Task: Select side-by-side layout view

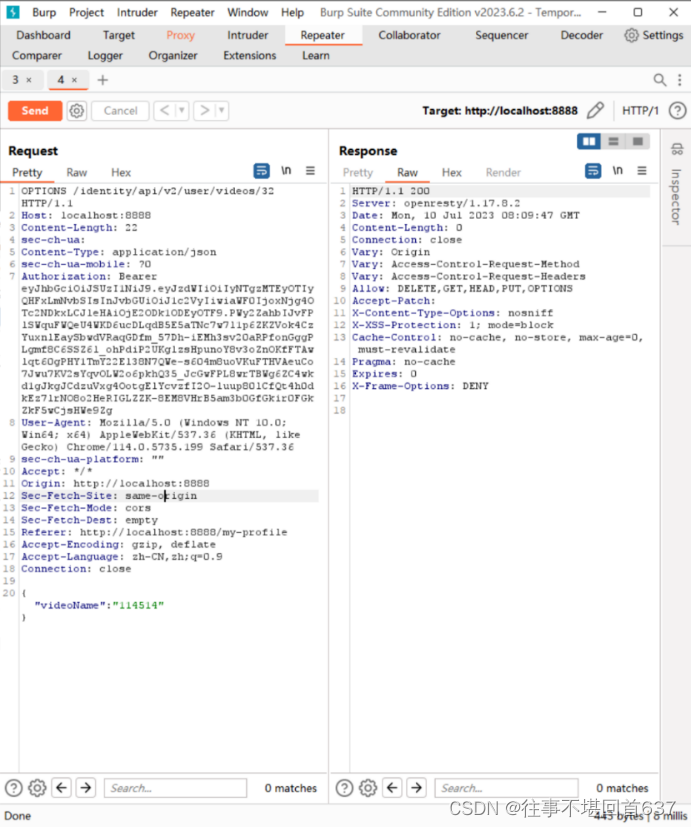Action: point(589,141)
